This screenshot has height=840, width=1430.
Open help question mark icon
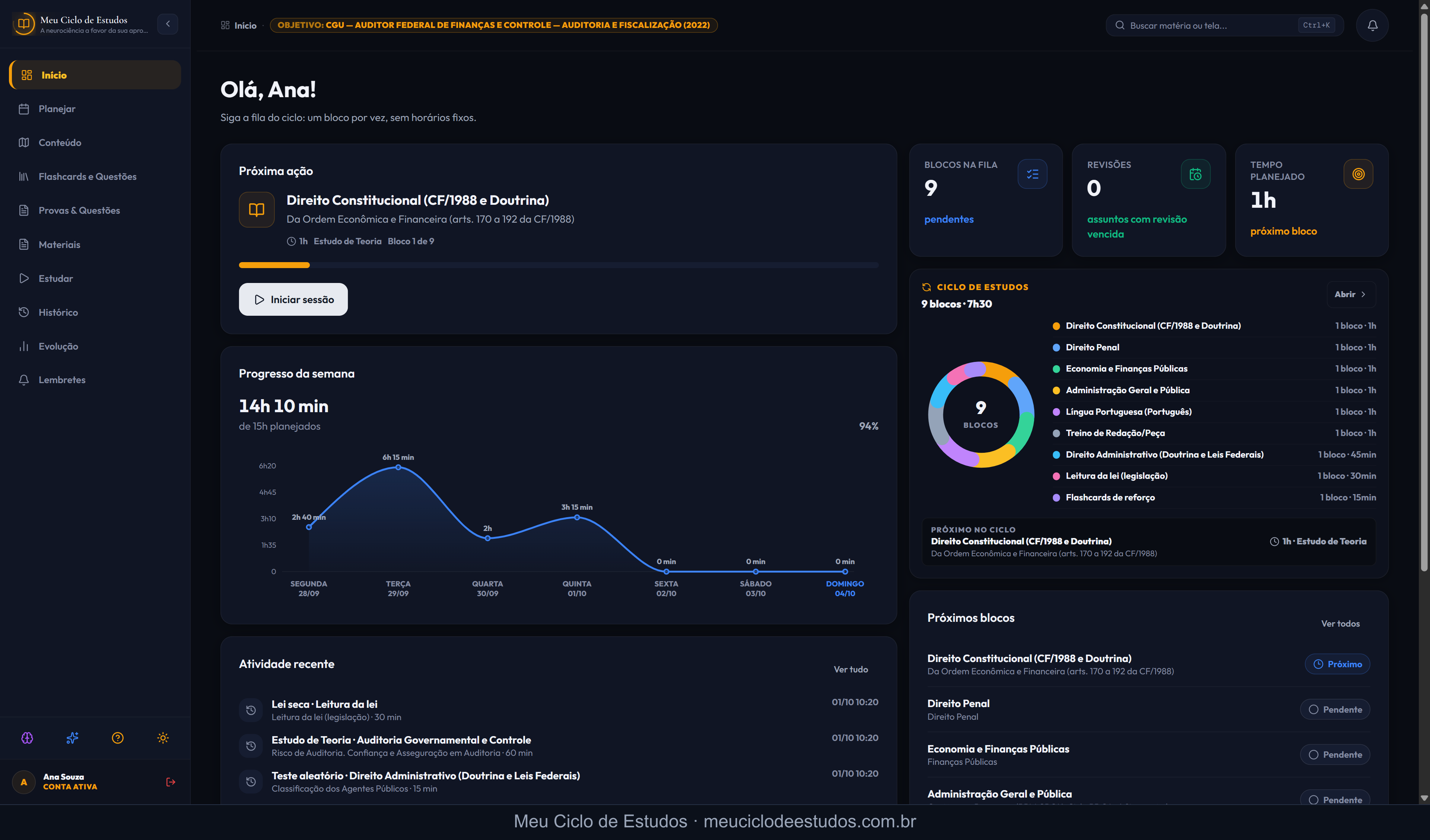click(x=117, y=738)
